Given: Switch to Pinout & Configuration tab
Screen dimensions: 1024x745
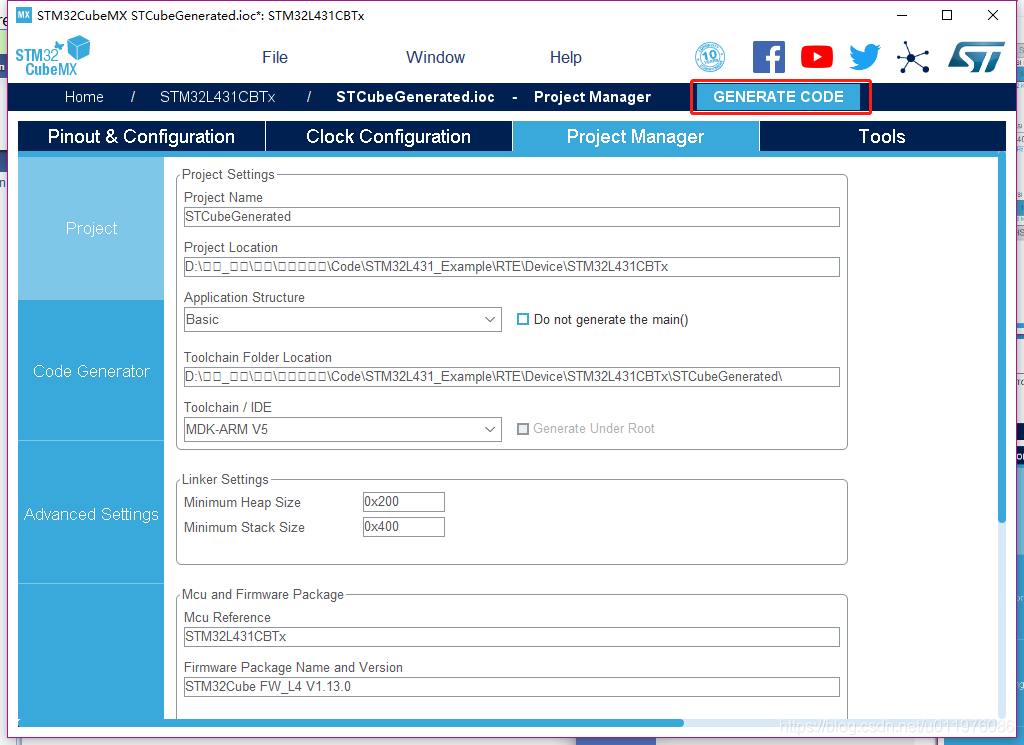Looking at the screenshot, I should click(141, 136).
